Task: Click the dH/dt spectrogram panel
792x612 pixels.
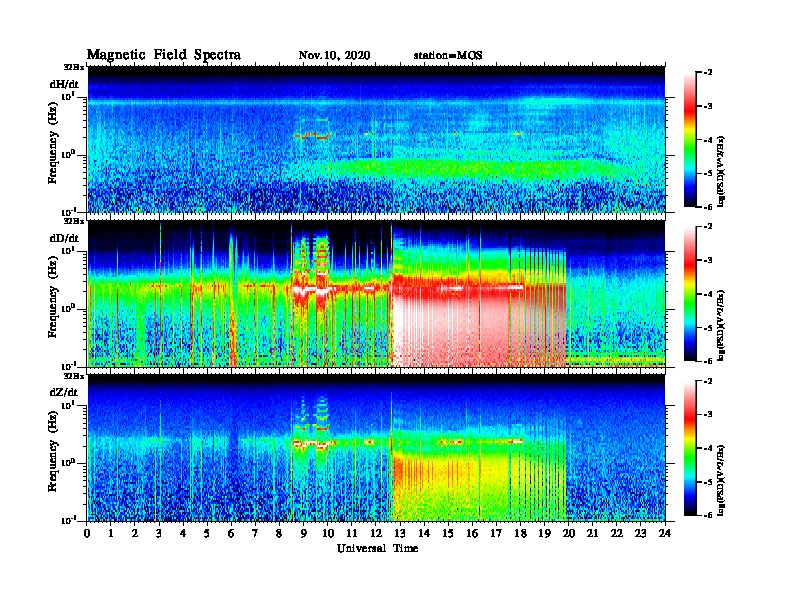Action: click(x=376, y=139)
